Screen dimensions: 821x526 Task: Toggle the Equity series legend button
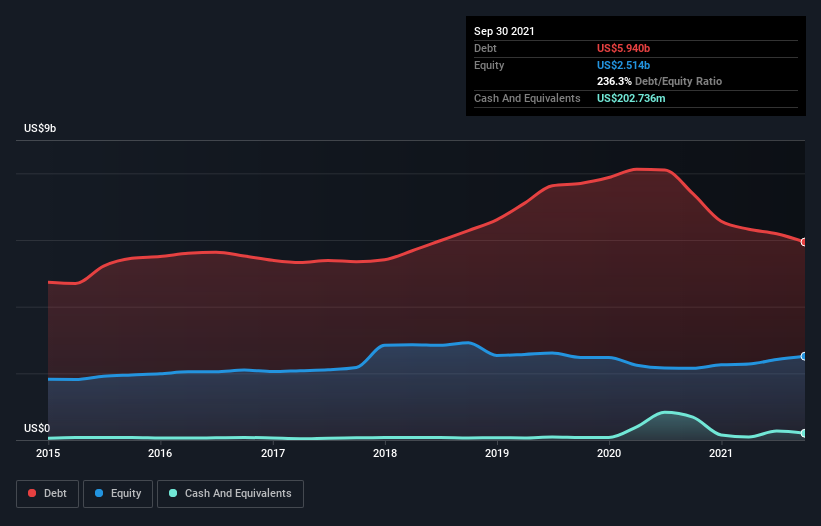(118, 494)
